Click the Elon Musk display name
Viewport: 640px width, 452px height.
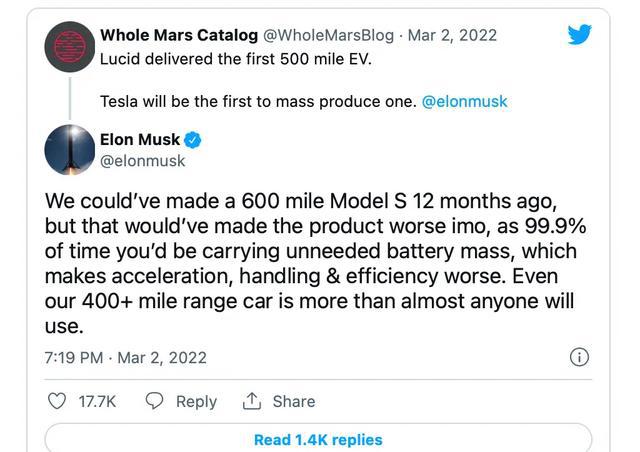[x=140, y=140]
